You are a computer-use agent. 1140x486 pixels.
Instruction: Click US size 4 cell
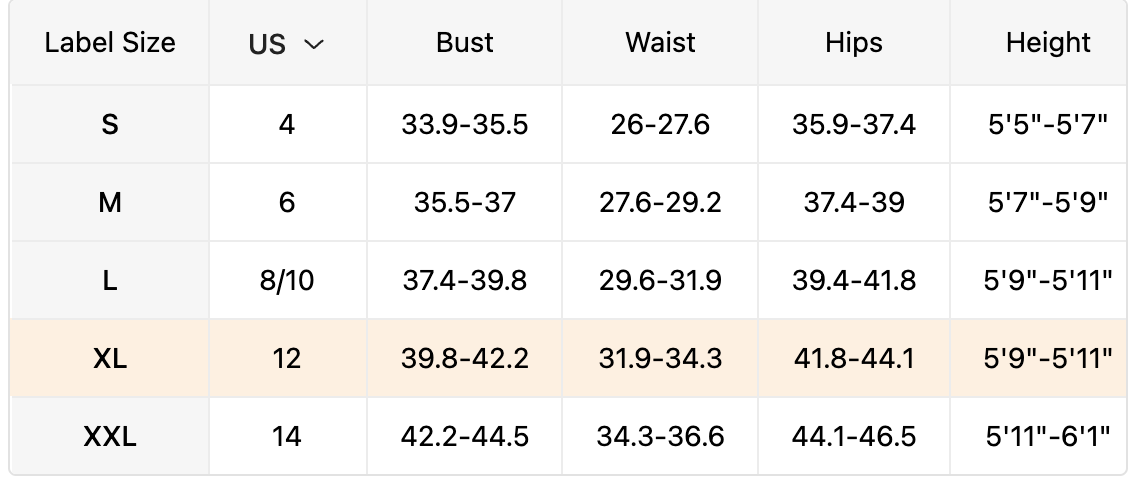pos(287,125)
